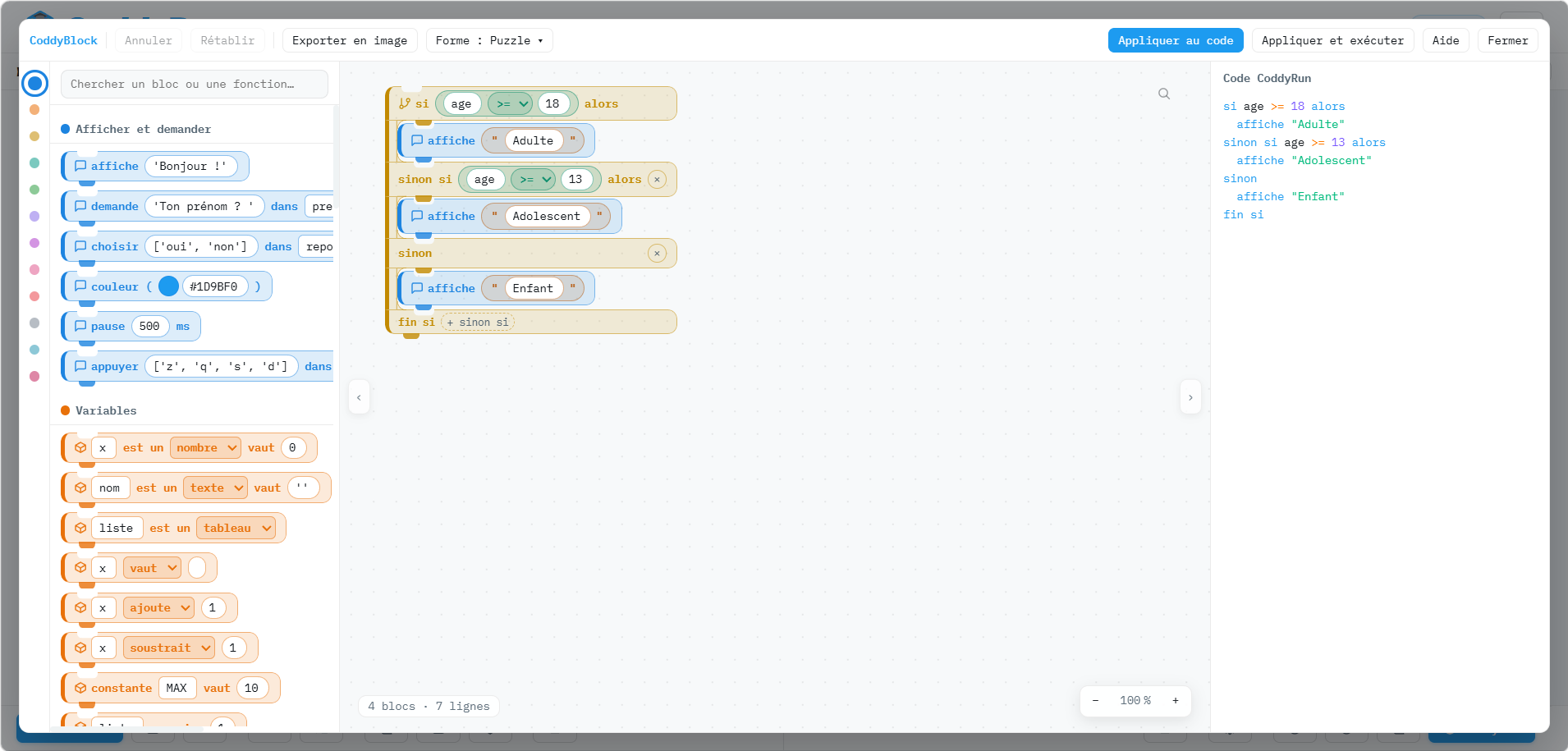Remove the 'sinon si' branch with its x
Viewport: 1568px width, 751px height.
click(x=657, y=180)
